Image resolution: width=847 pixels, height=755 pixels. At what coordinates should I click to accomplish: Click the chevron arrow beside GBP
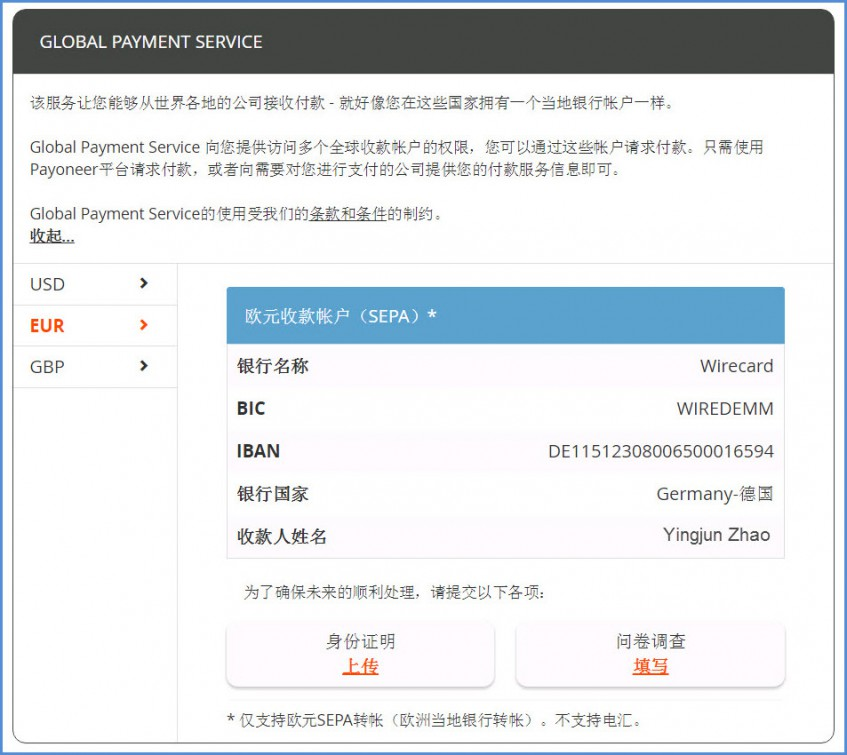144,367
